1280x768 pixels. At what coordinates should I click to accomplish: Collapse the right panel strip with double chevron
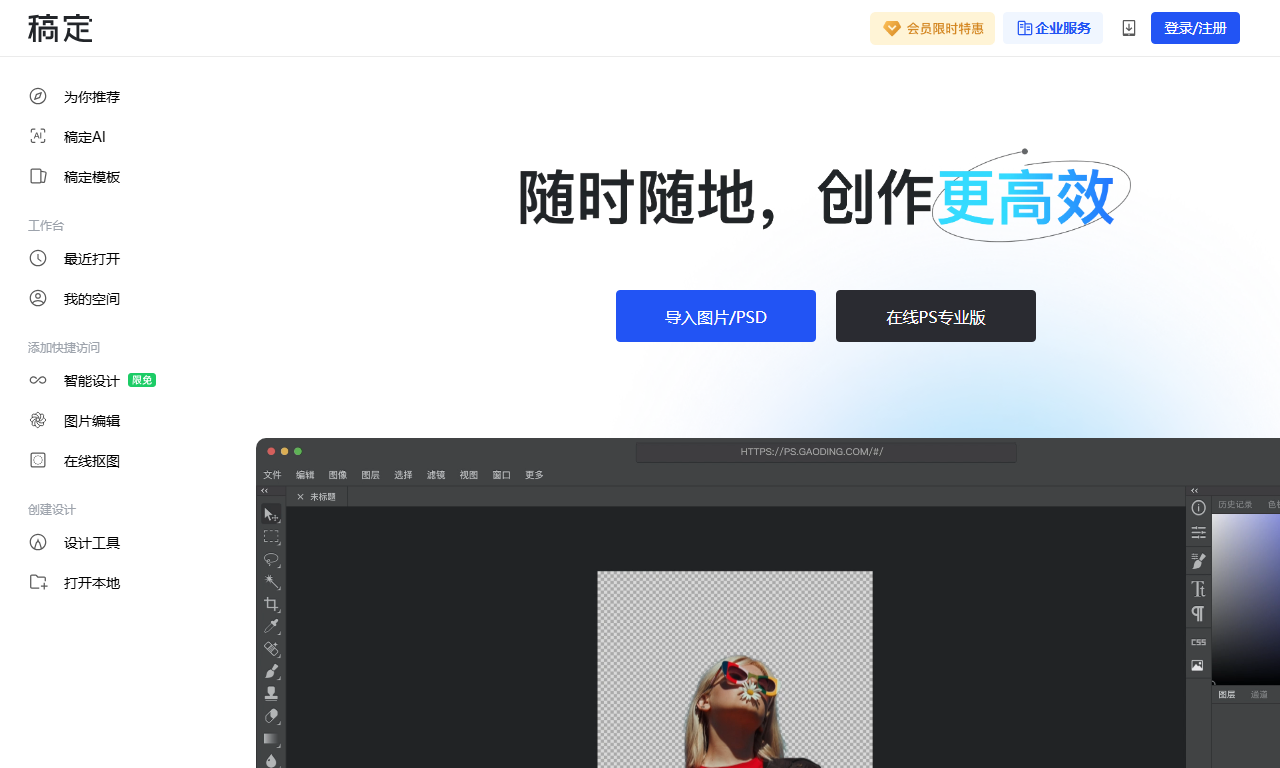pos(1194,491)
